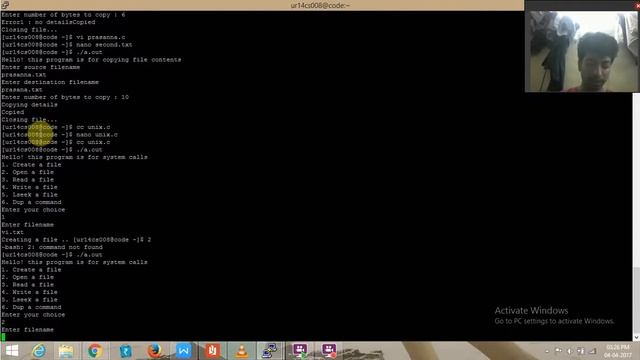Click 'Copying details' output line
Screen dimensions: 640x360
[x=29, y=105]
